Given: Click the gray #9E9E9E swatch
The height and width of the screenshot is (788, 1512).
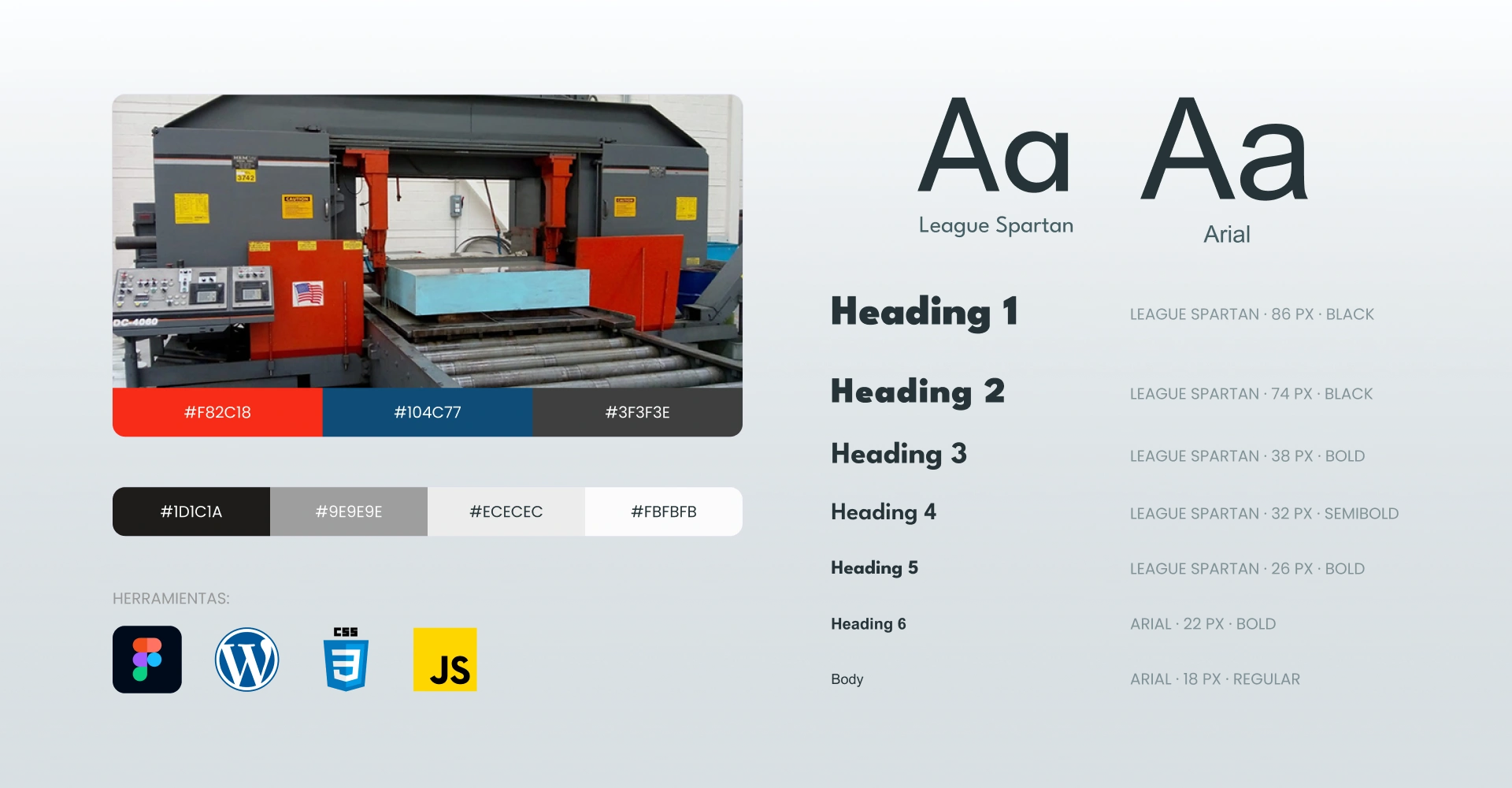Looking at the screenshot, I should point(349,511).
